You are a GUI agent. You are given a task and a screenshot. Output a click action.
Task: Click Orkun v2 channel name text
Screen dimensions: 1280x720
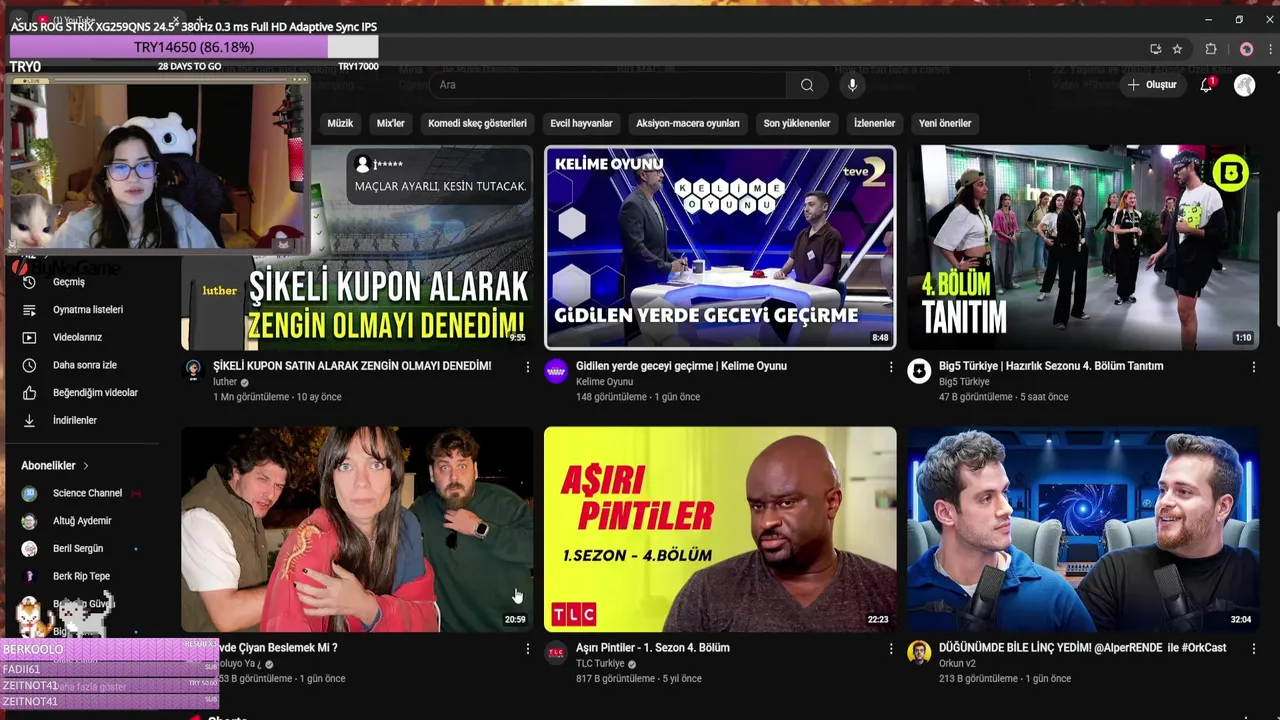[x=957, y=664]
